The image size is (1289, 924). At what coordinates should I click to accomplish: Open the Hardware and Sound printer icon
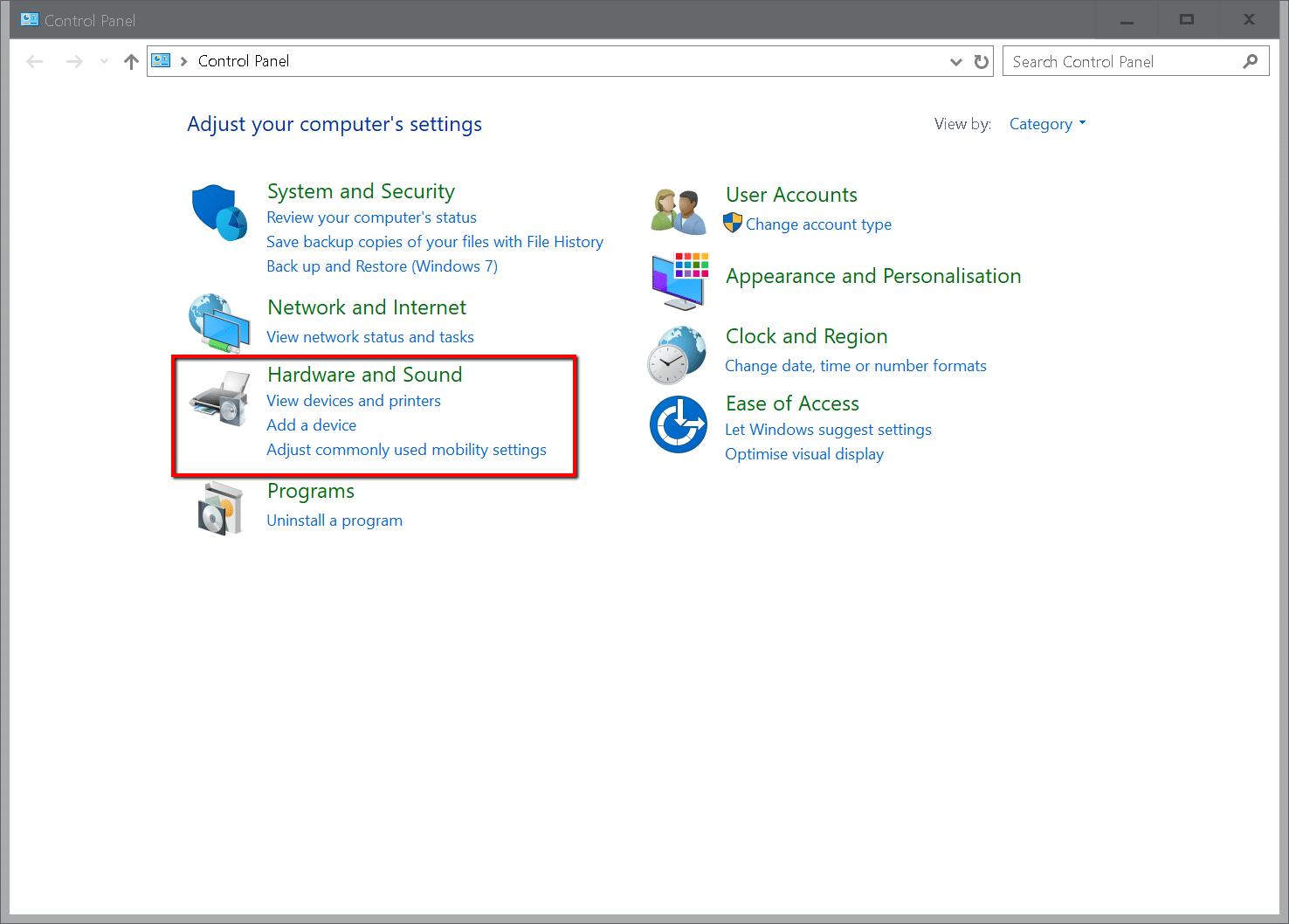click(220, 399)
